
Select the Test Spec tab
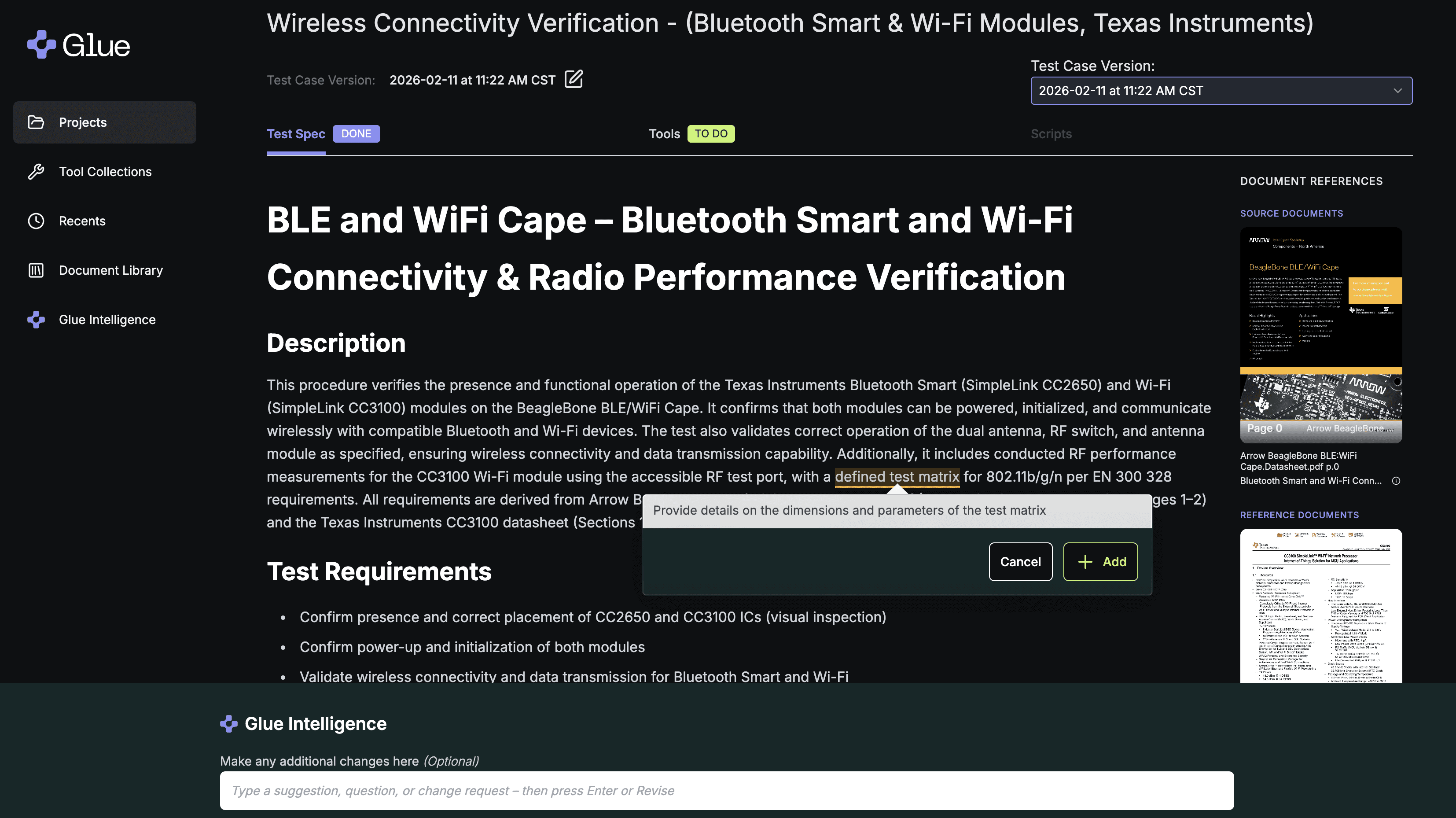(x=296, y=134)
